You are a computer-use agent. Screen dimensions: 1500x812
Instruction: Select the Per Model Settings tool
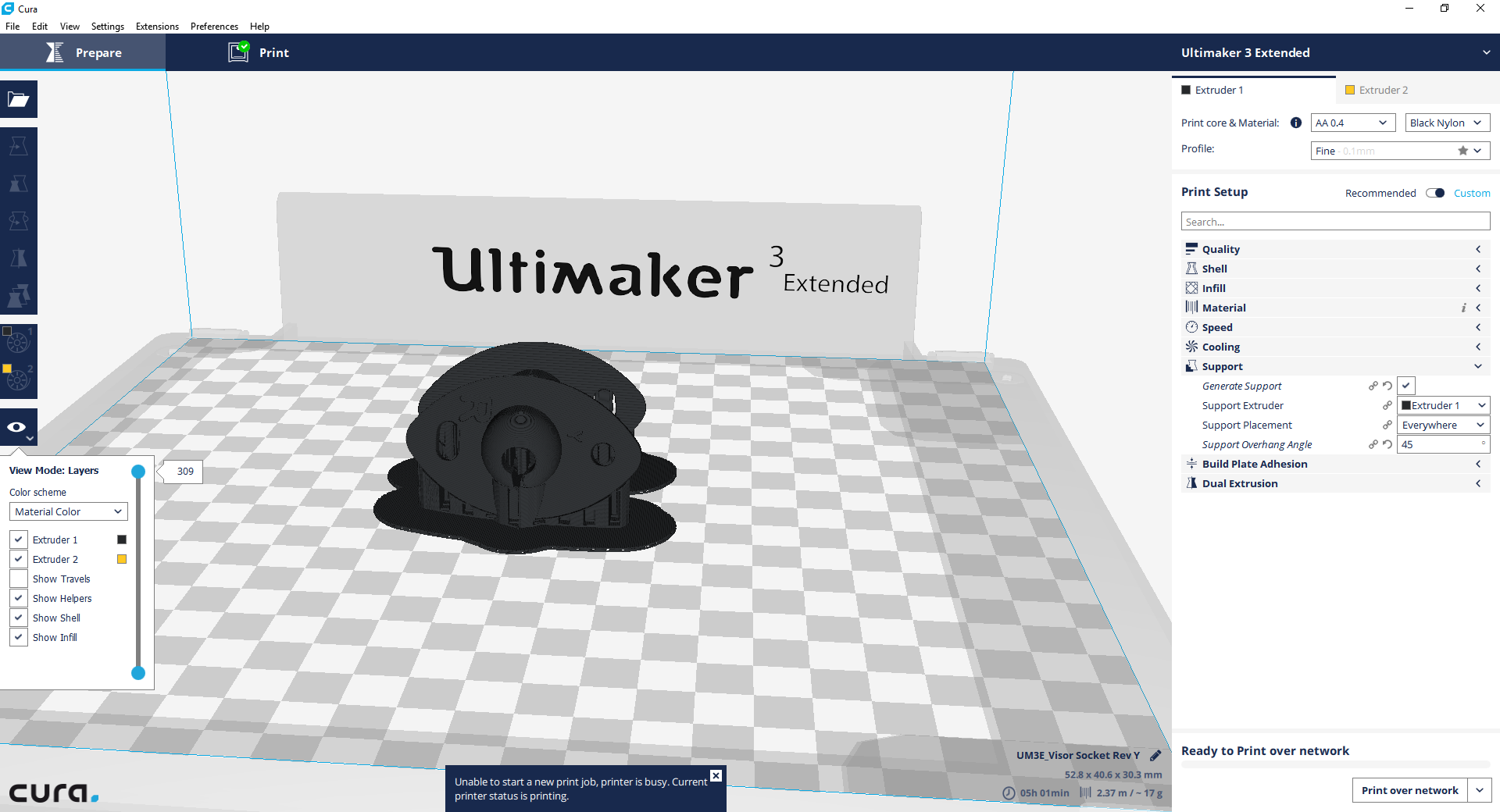[x=19, y=296]
